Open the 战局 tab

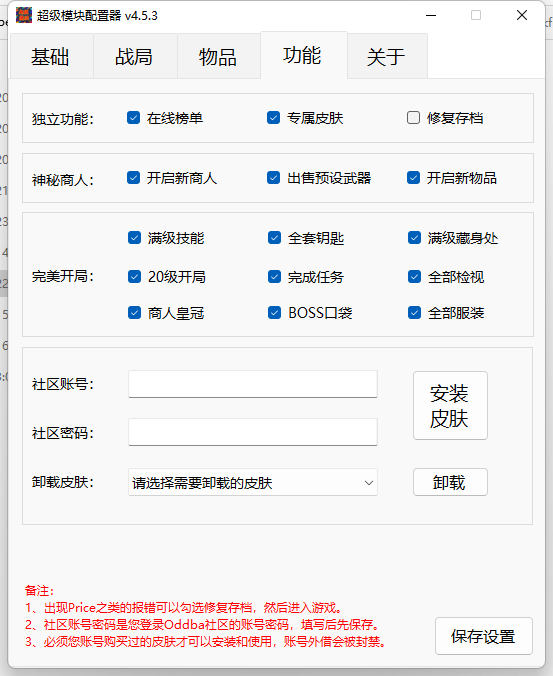134,56
